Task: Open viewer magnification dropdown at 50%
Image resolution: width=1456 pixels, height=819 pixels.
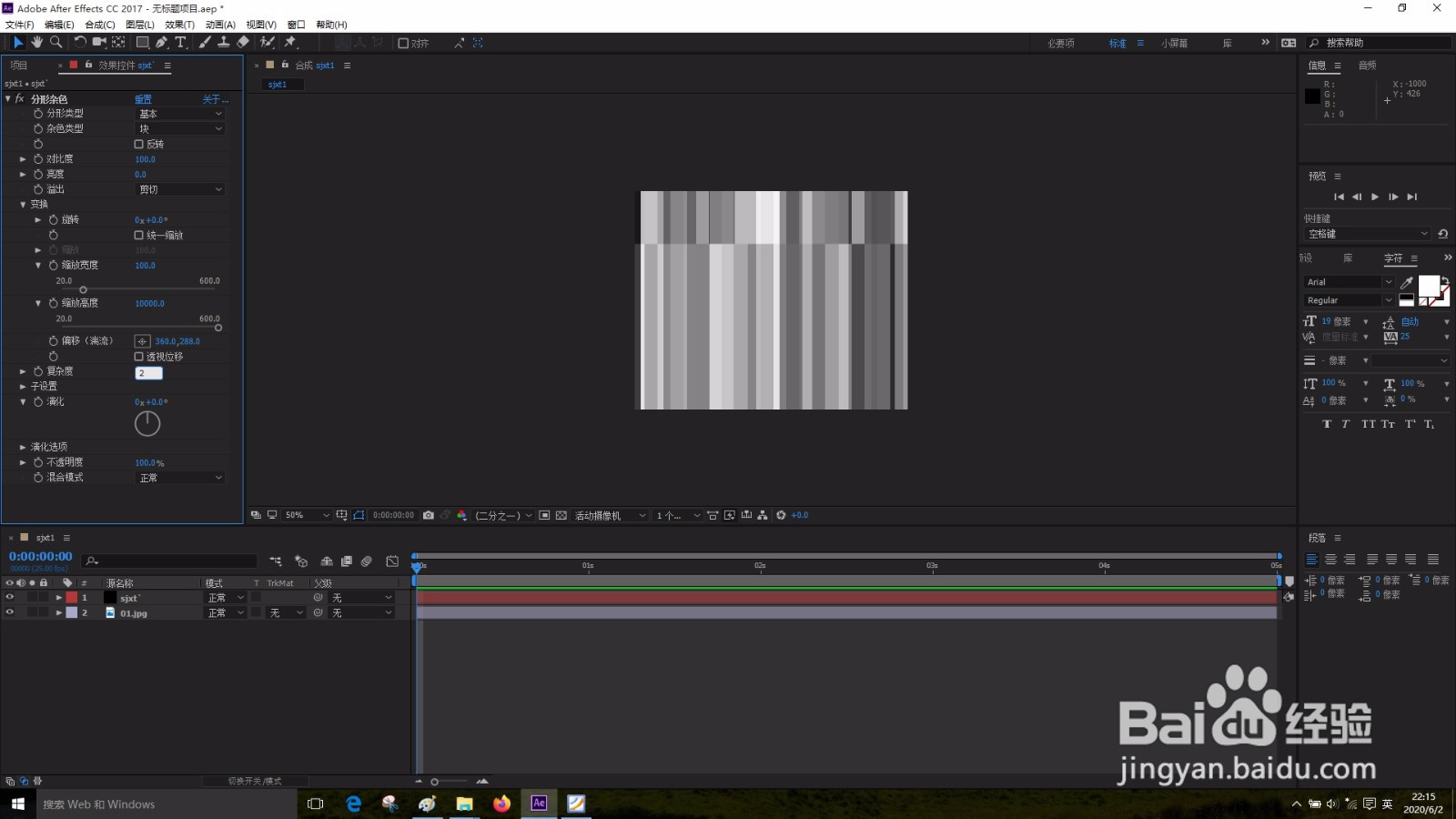Action: point(307,515)
